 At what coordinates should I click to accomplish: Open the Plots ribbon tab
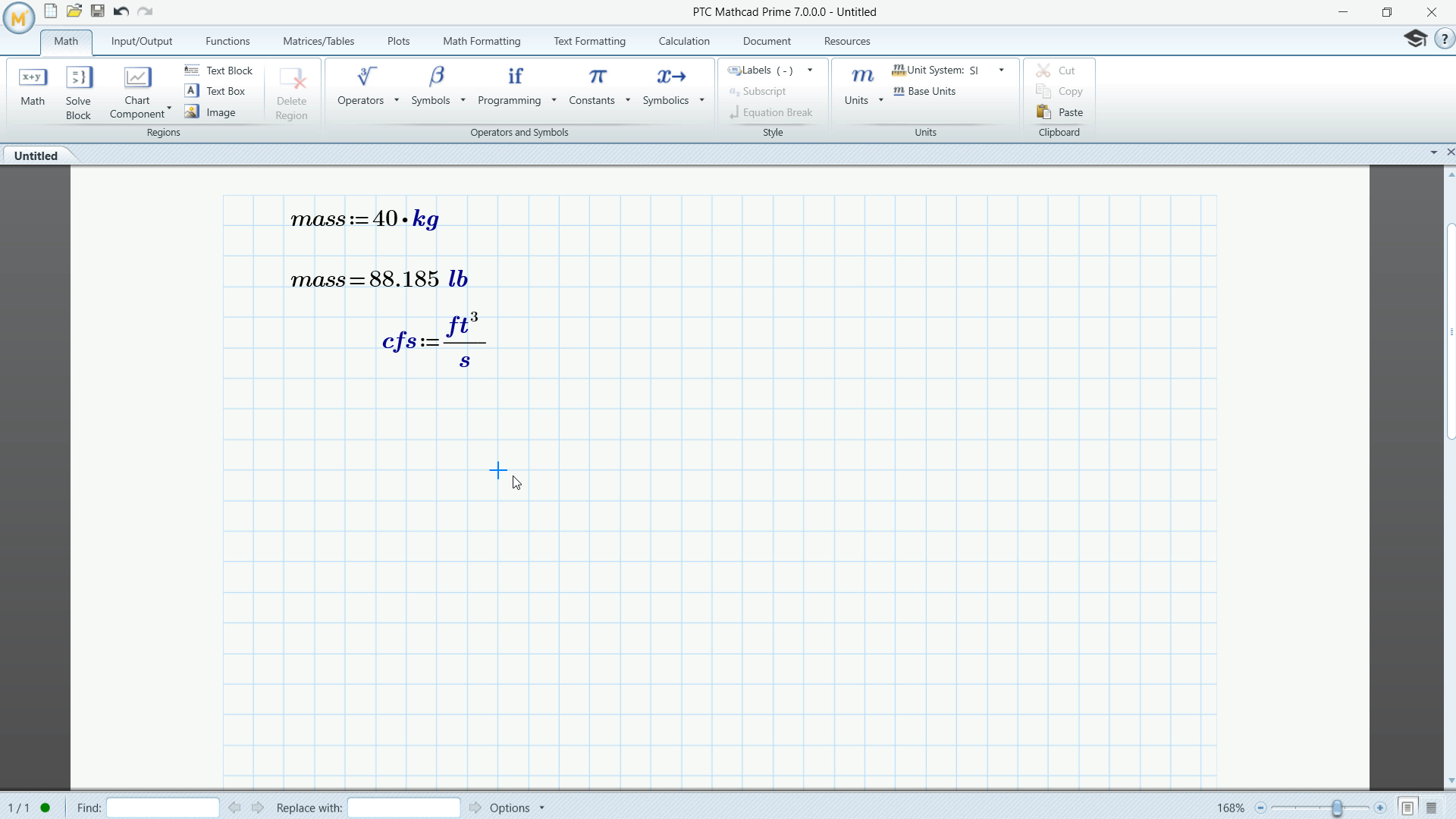click(398, 41)
